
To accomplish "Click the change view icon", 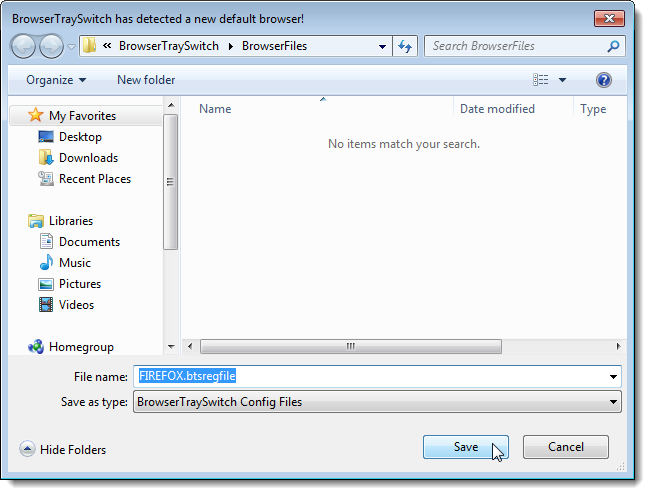I will click(x=541, y=80).
